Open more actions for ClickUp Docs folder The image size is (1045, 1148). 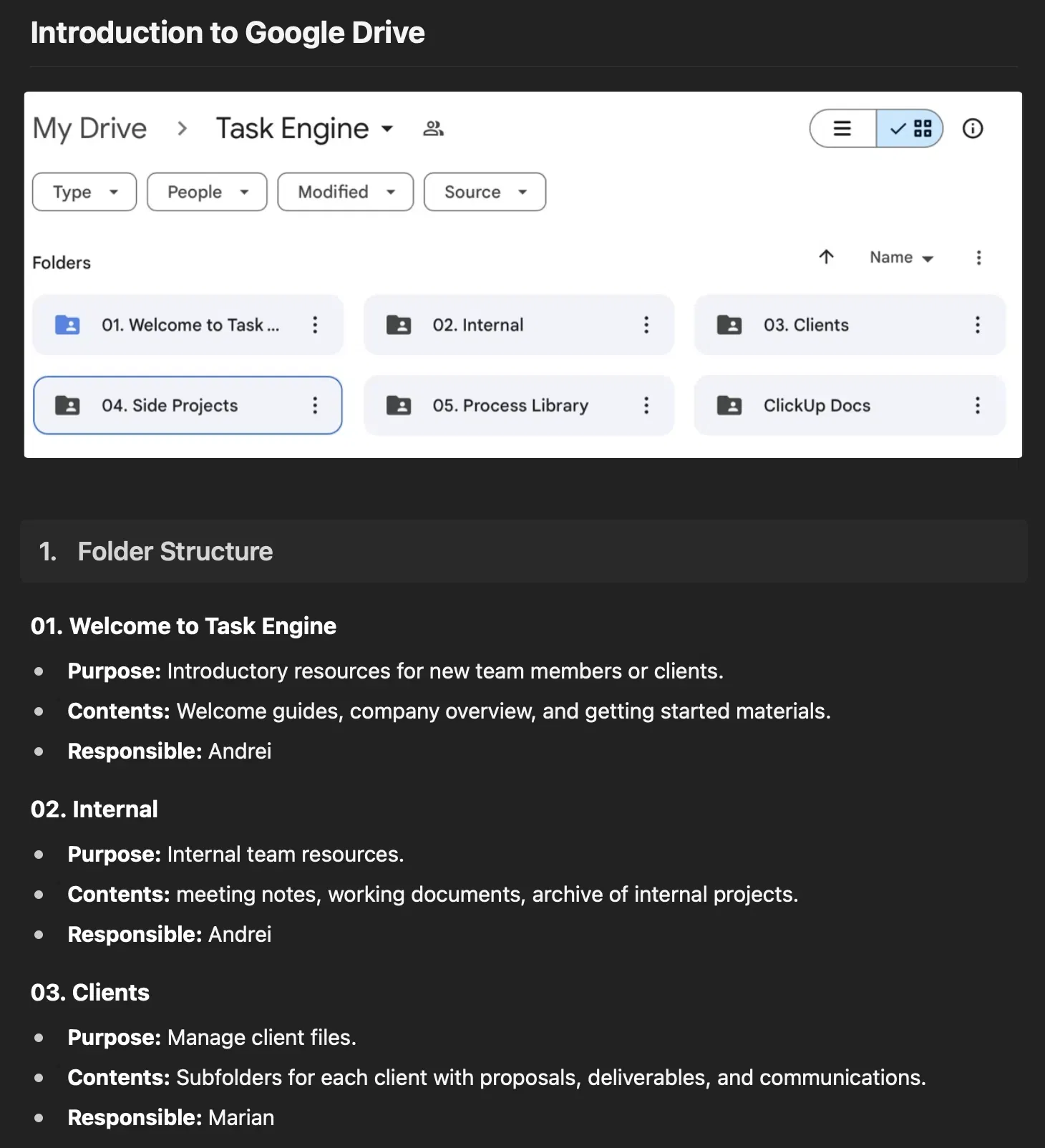[978, 405]
